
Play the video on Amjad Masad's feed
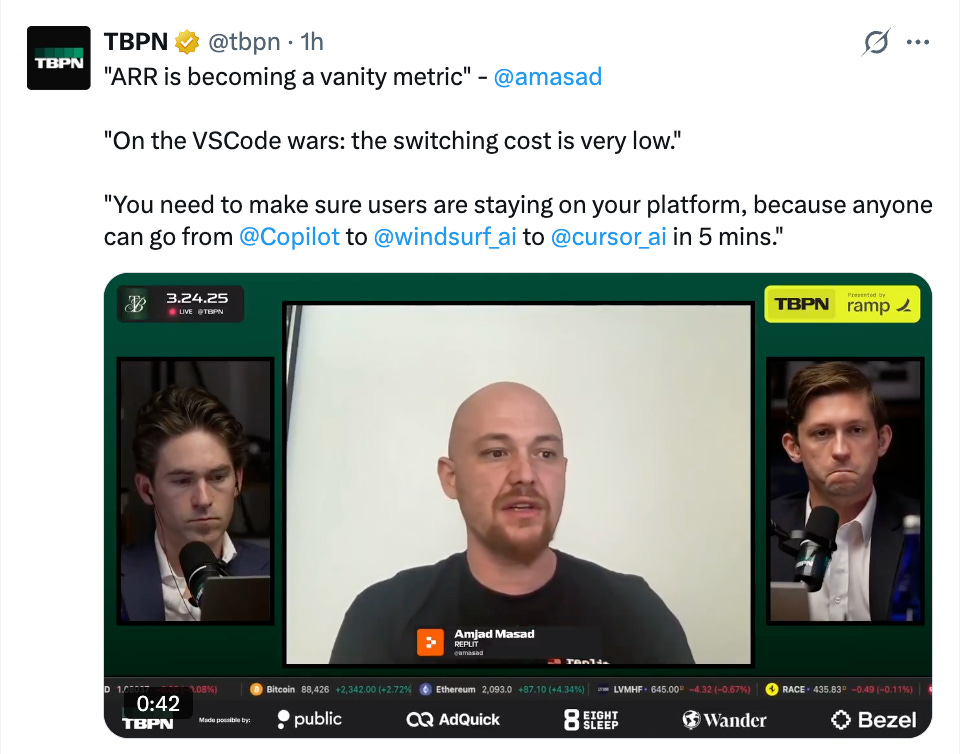[518, 484]
